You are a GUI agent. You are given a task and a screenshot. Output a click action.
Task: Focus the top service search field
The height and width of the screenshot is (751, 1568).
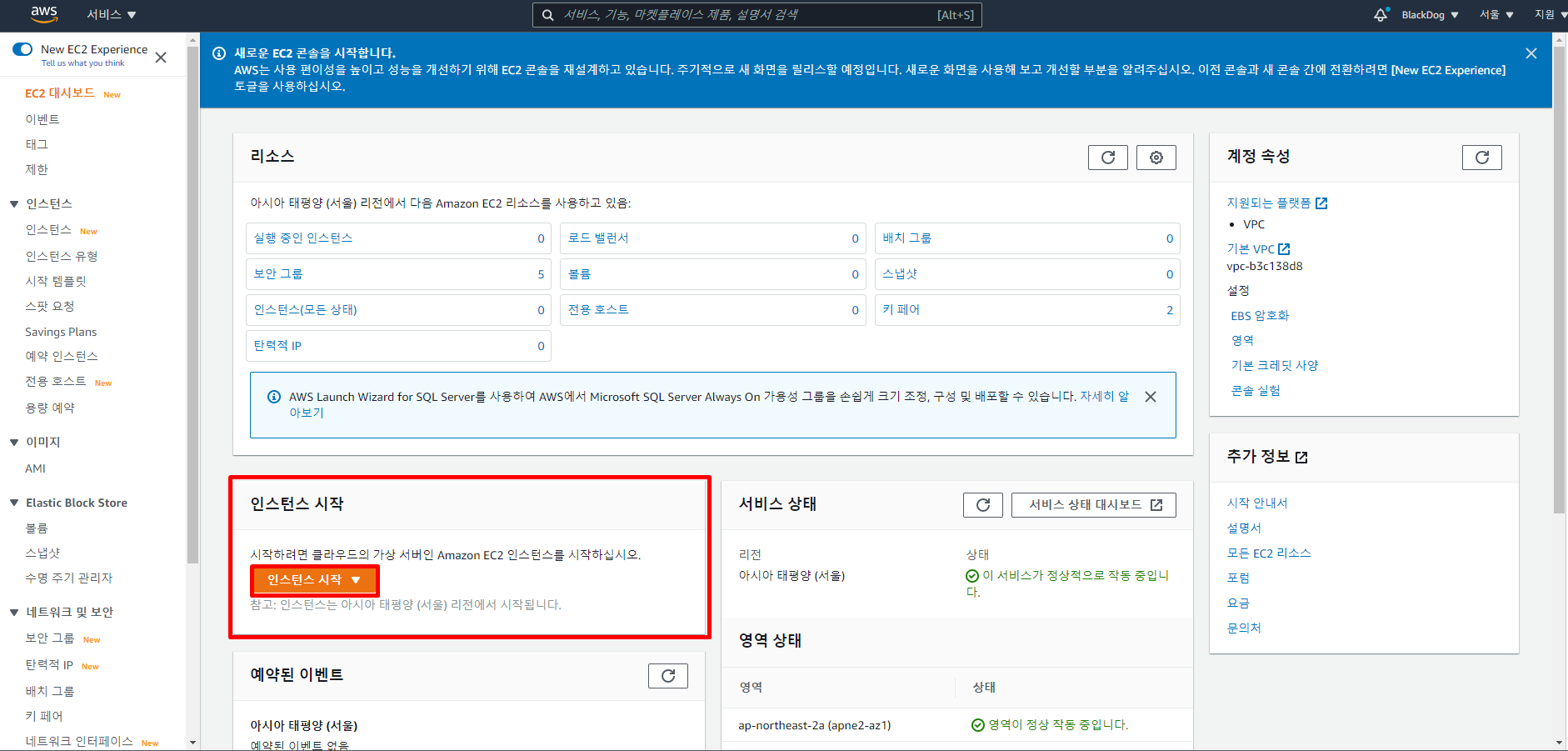click(757, 15)
